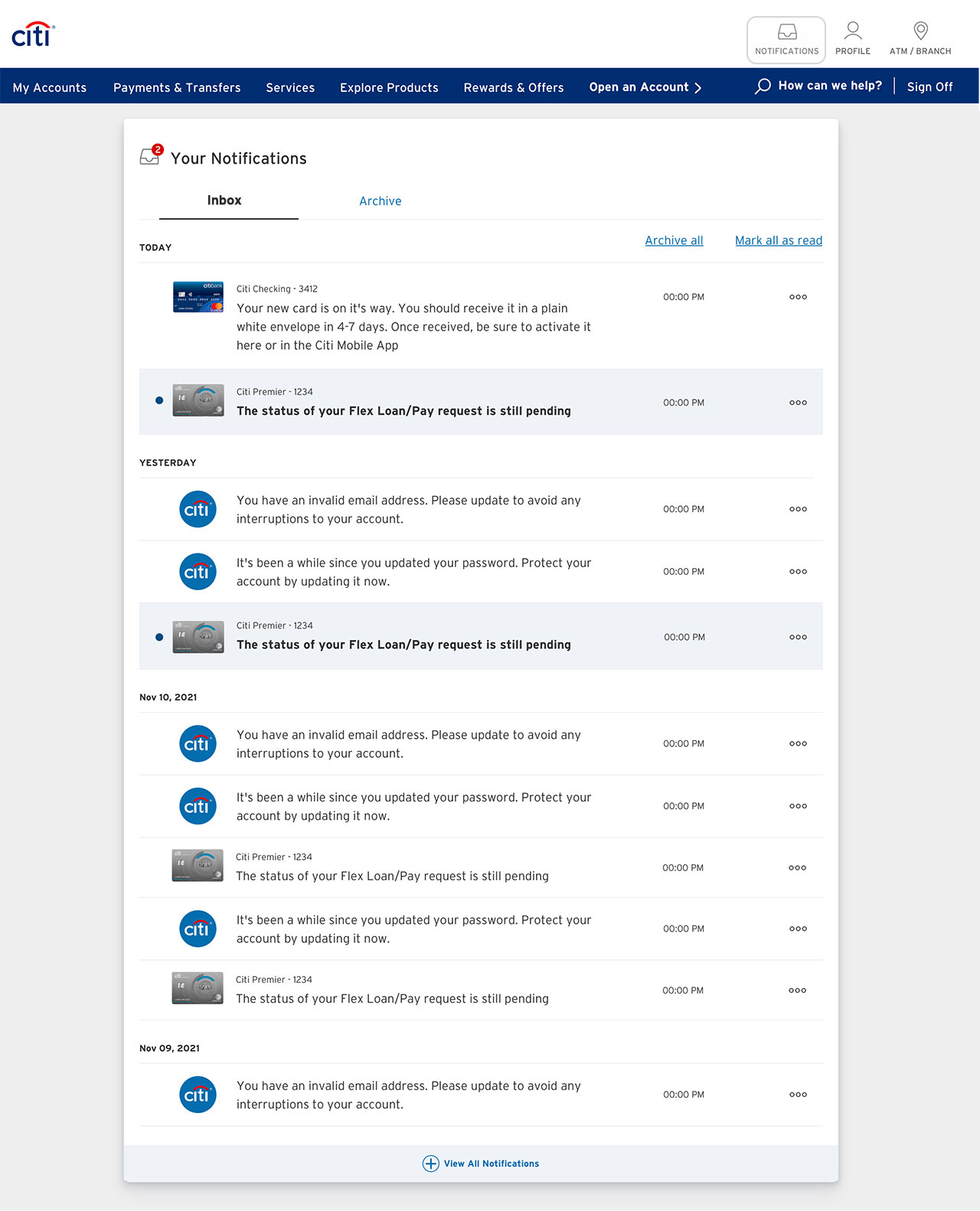Open Explore Products menu

point(389,87)
